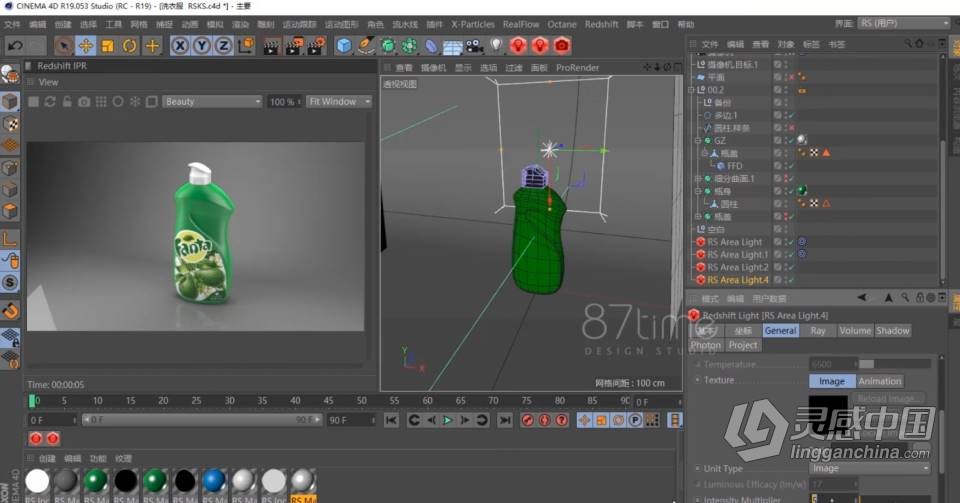Click the record keyframe button
The width and height of the screenshot is (960, 503).
[528, 420]
